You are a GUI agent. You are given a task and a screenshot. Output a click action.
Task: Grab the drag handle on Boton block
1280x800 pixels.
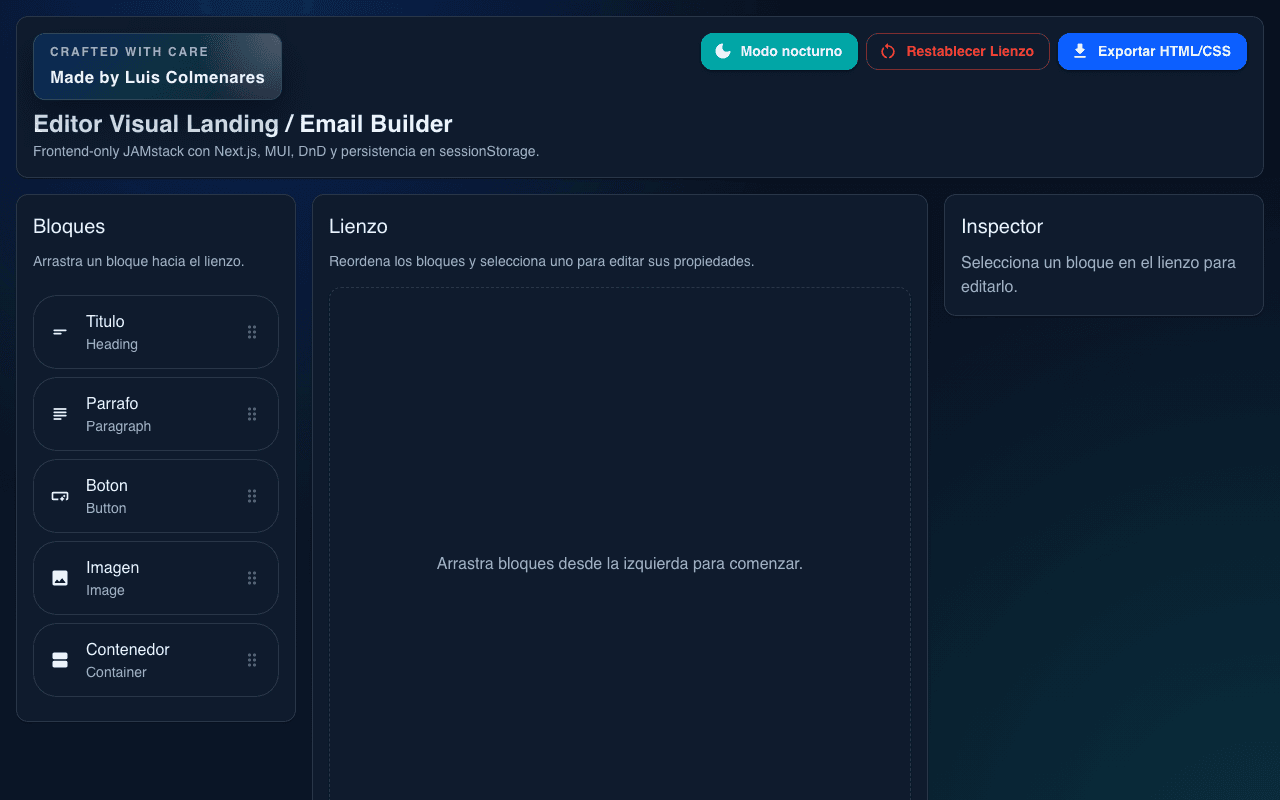pos(252,496)
